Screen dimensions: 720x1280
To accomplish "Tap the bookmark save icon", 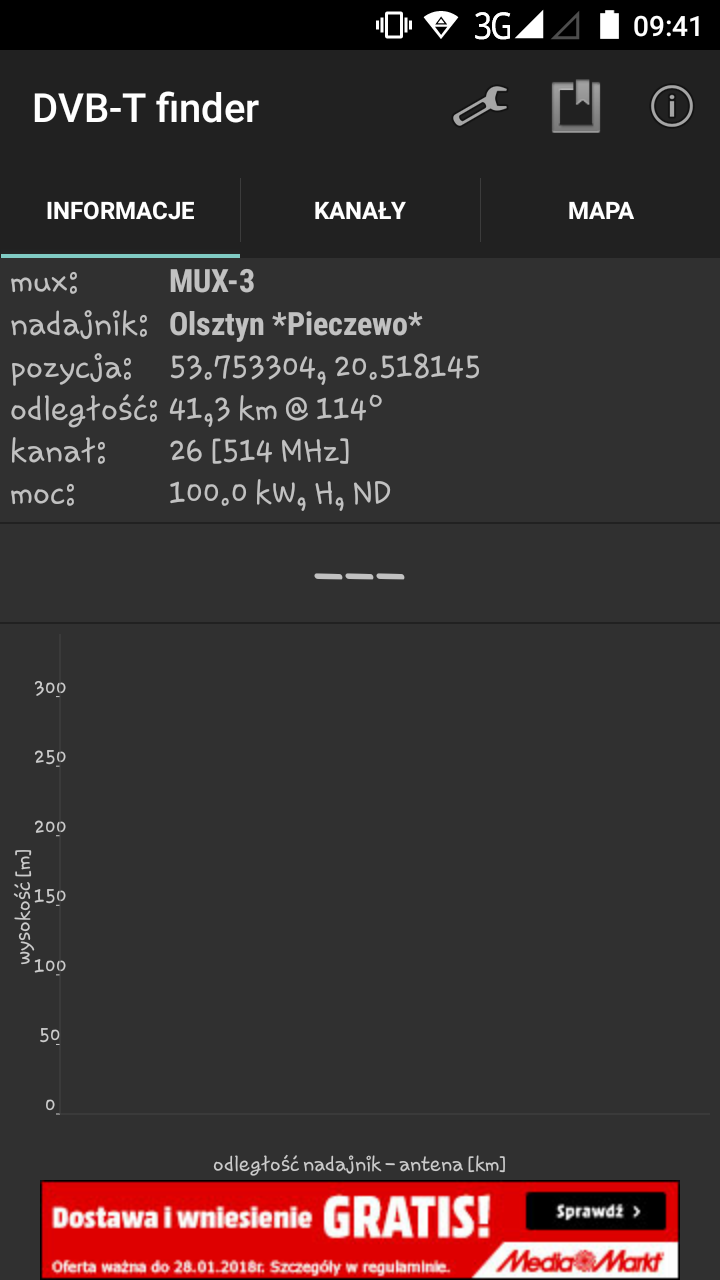I will click(576, 107).
